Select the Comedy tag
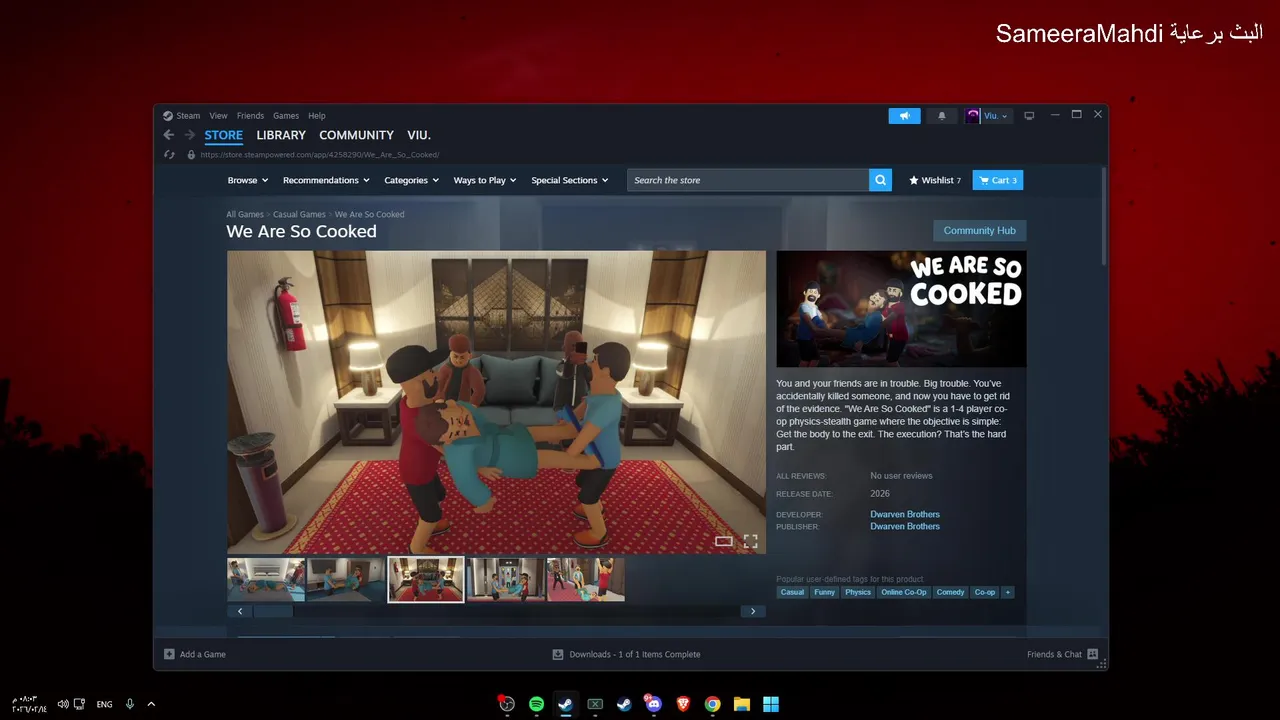Image resolution: width=1280 pixels, height=720 pixels. [x=951, y=592]
